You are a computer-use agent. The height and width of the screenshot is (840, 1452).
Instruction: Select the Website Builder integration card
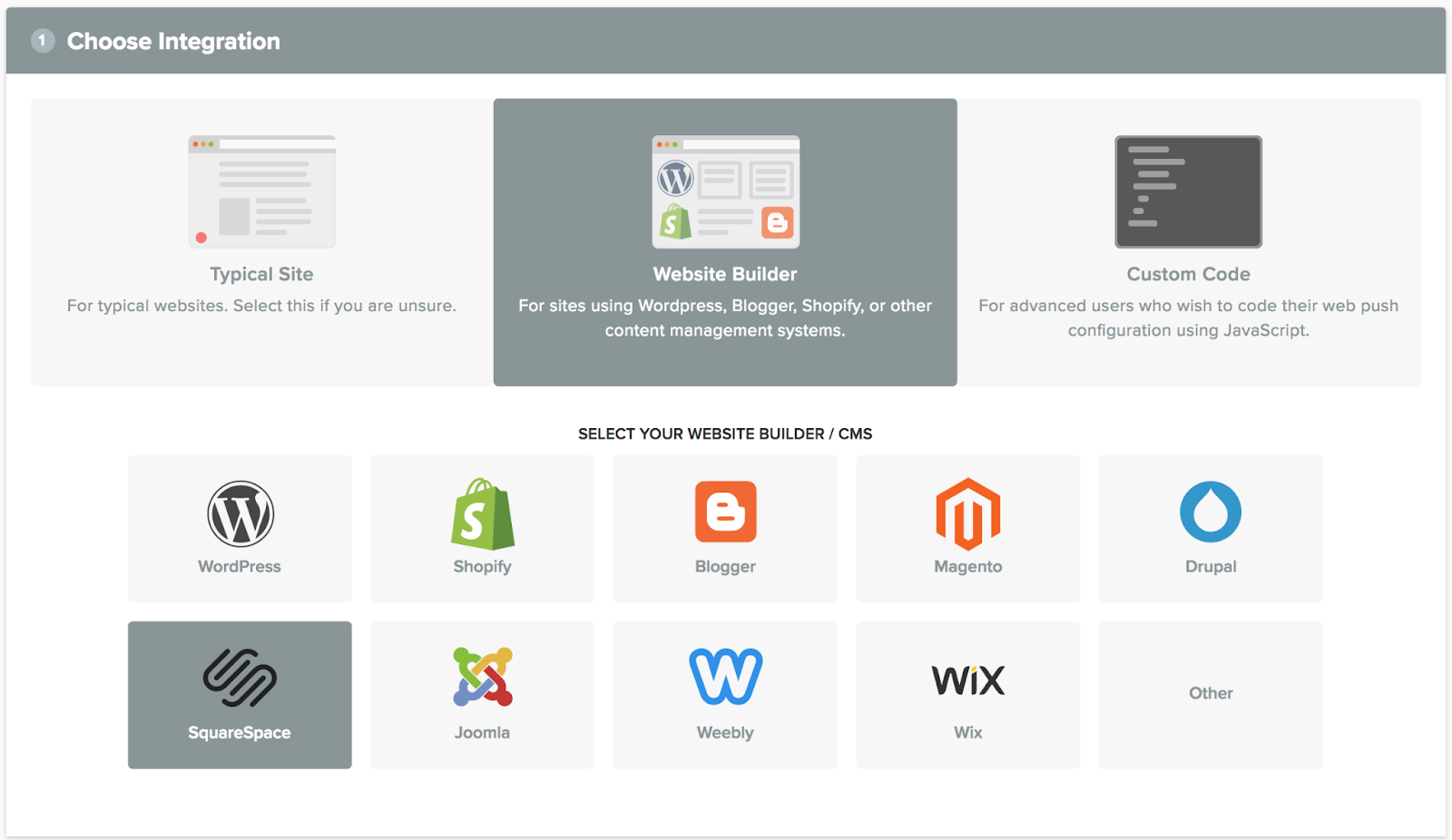(725, 242)
